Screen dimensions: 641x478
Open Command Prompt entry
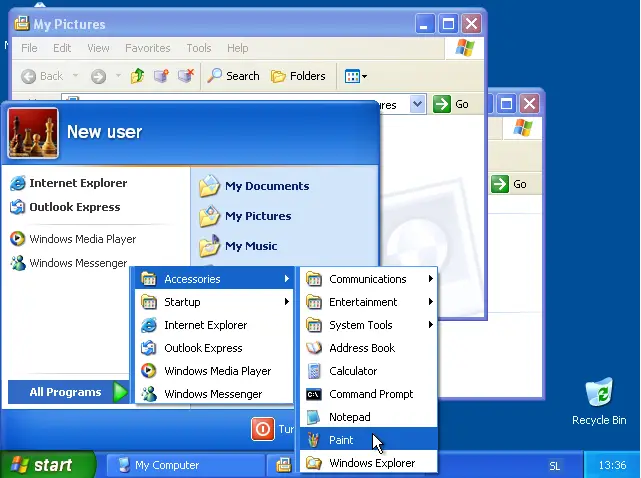[x=368, y=394]
